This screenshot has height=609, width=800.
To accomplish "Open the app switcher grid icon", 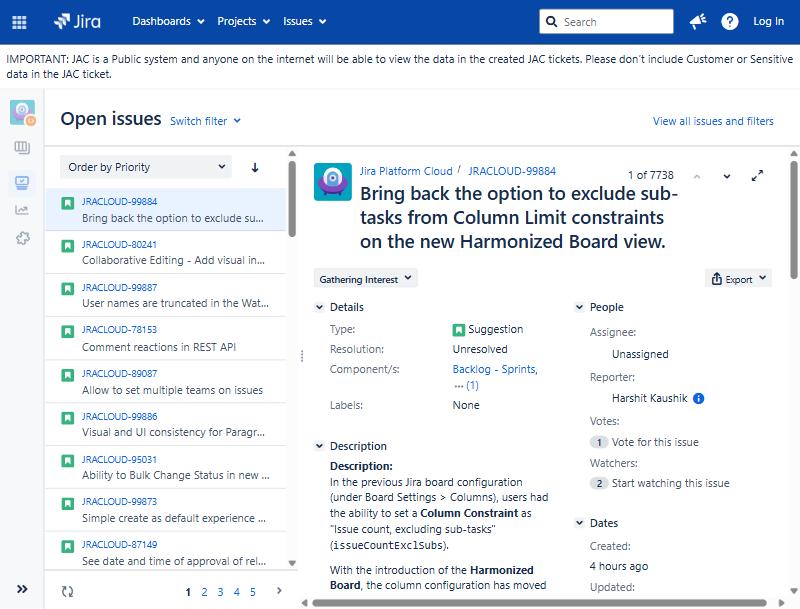I will coord(19,22).
